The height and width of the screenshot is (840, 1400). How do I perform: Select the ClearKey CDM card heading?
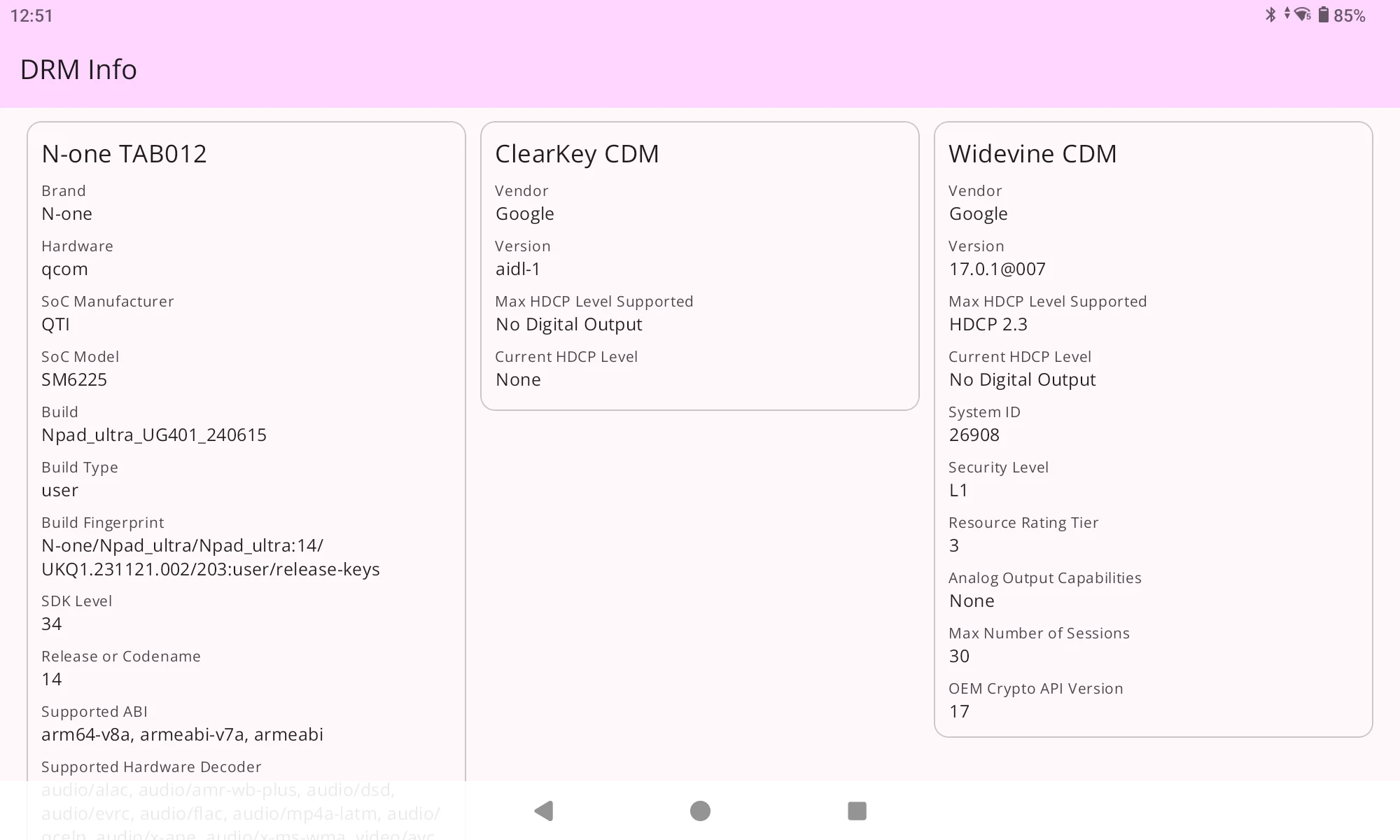(577, 153)
